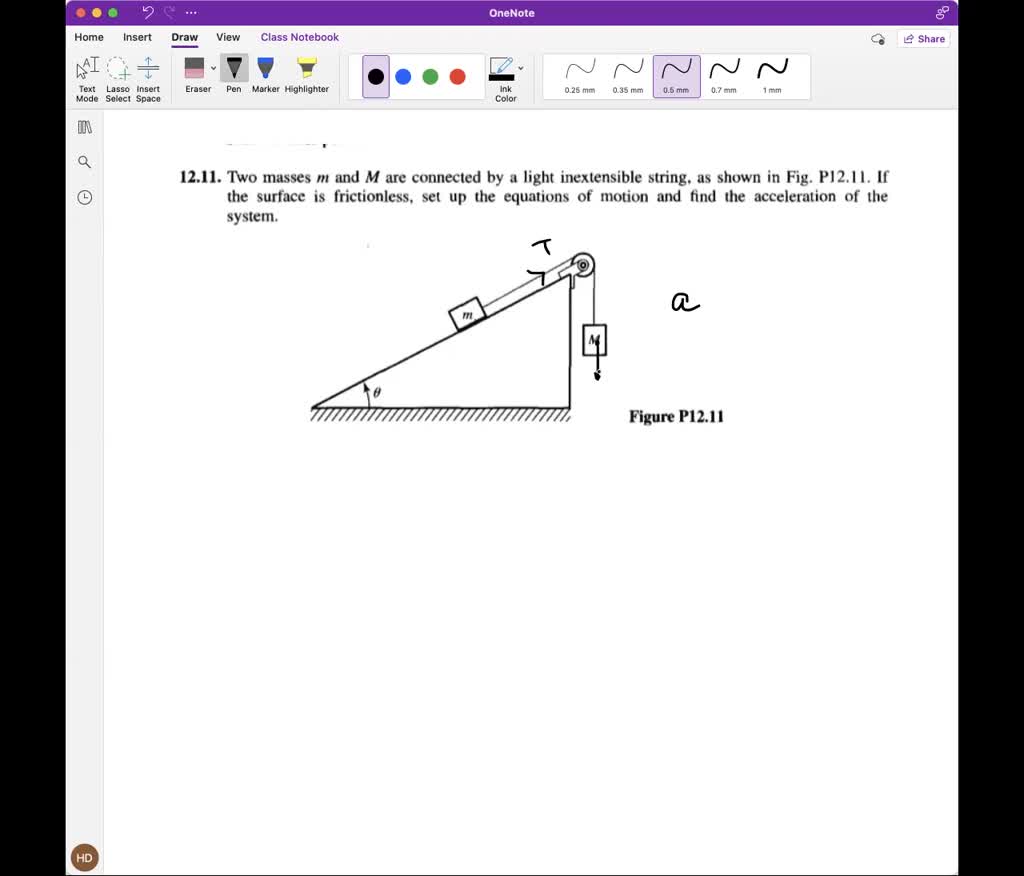Open the notebooks list sidebar icon
1024x876 pixels.
tap(84, 126)
